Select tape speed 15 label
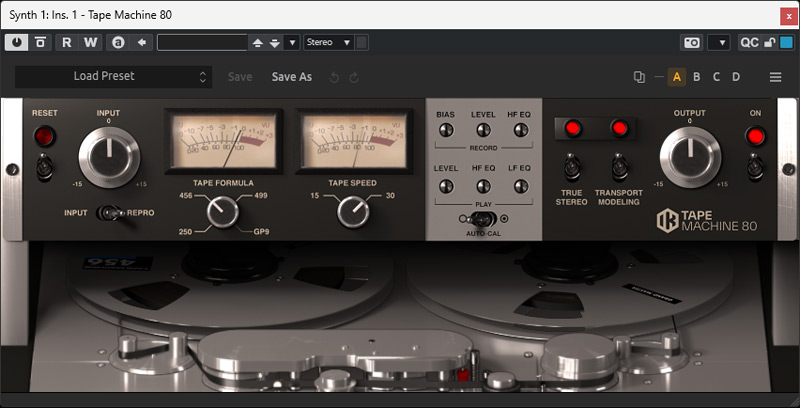 [314, 195]
